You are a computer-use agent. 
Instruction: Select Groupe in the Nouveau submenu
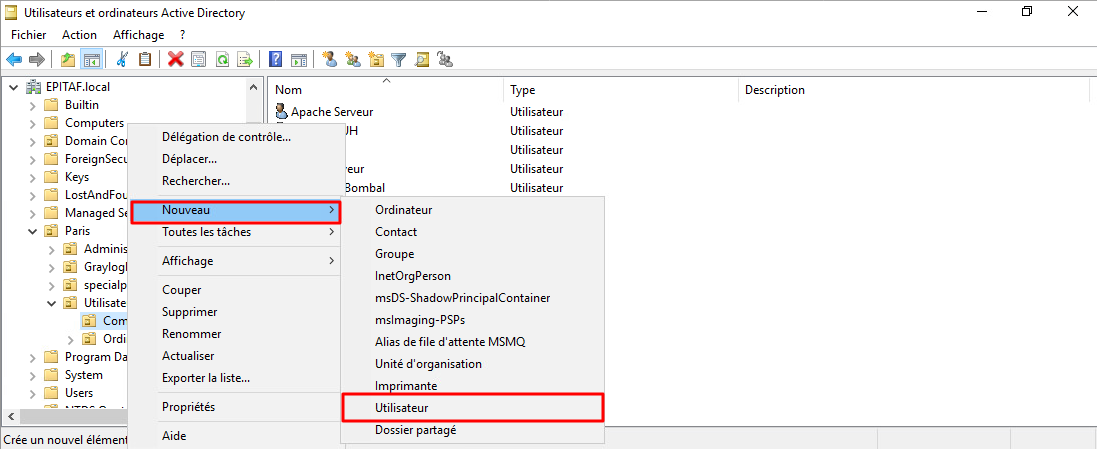point(394,254)
